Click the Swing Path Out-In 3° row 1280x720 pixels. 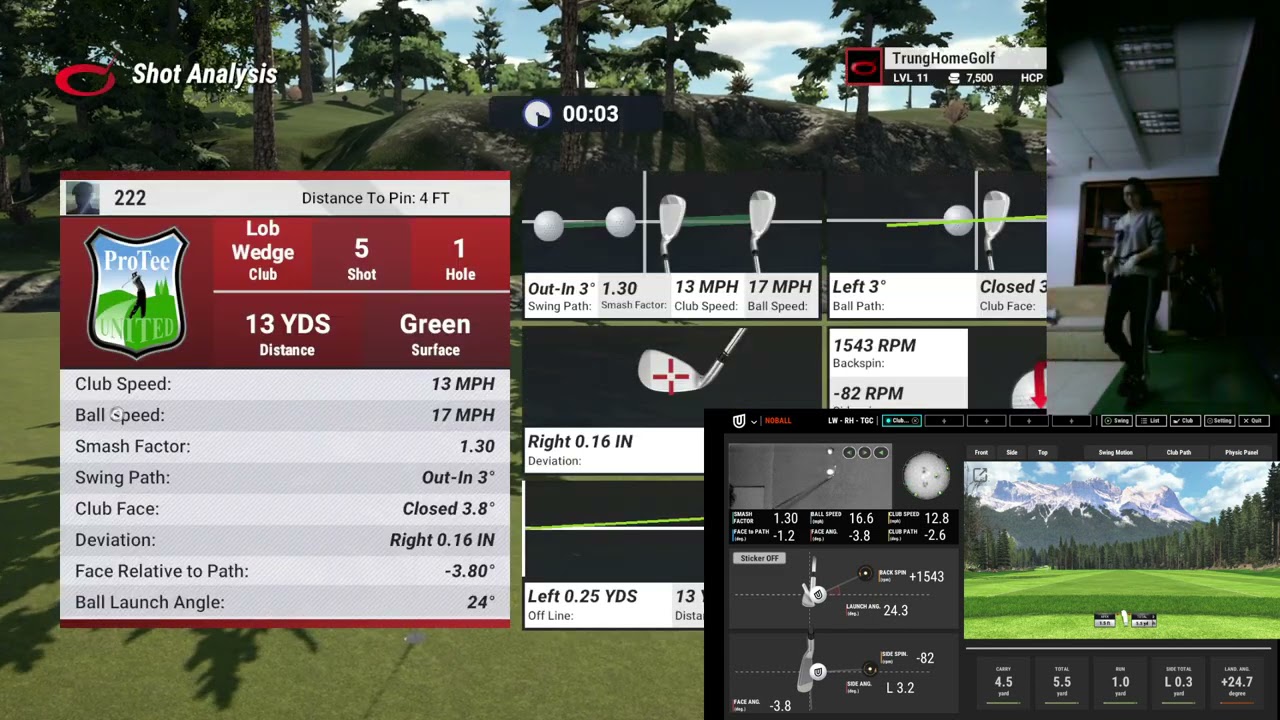(285, 478)
